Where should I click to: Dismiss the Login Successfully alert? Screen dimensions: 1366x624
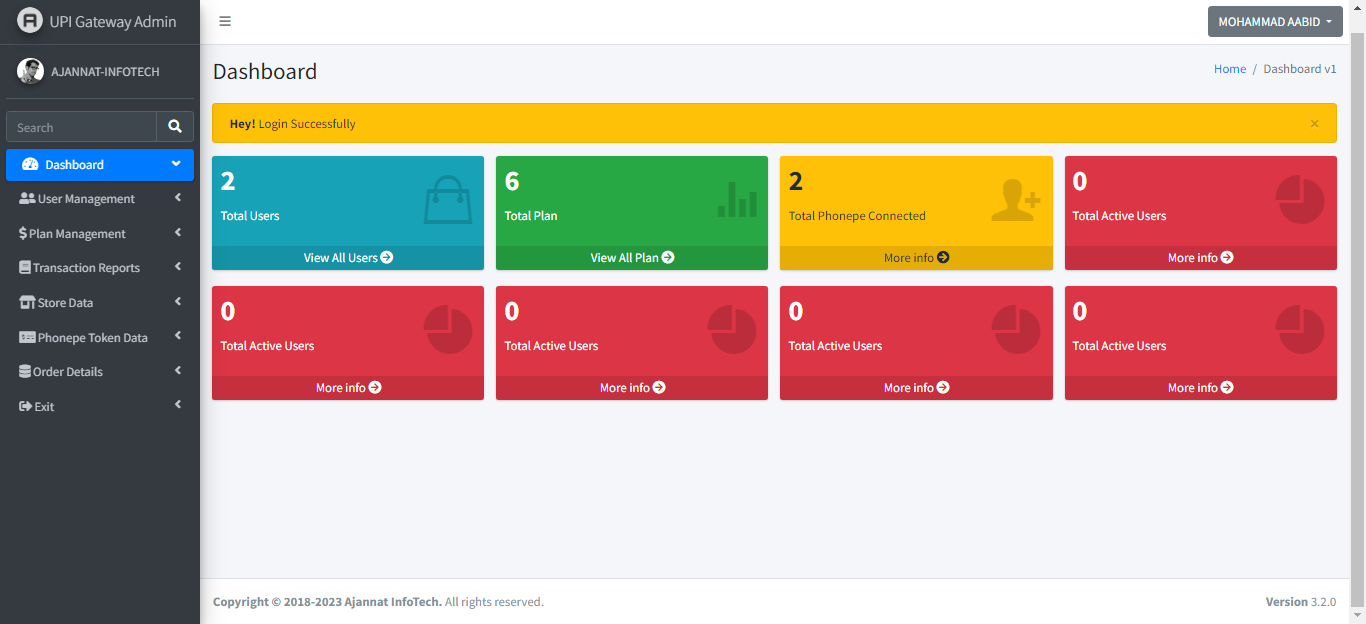click(x=1314, y=123)
